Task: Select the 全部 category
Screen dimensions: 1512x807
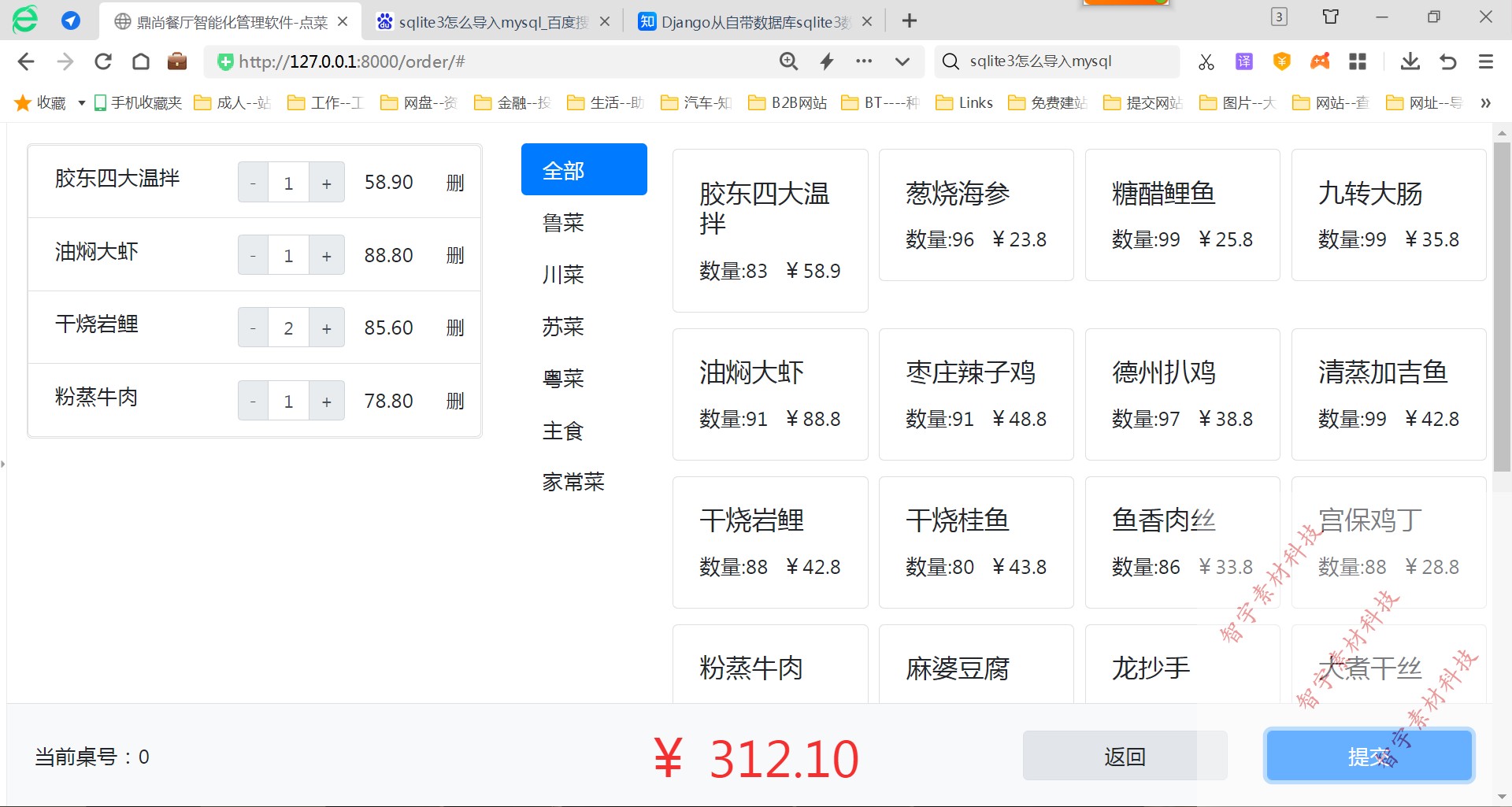Action: (584, 169)
